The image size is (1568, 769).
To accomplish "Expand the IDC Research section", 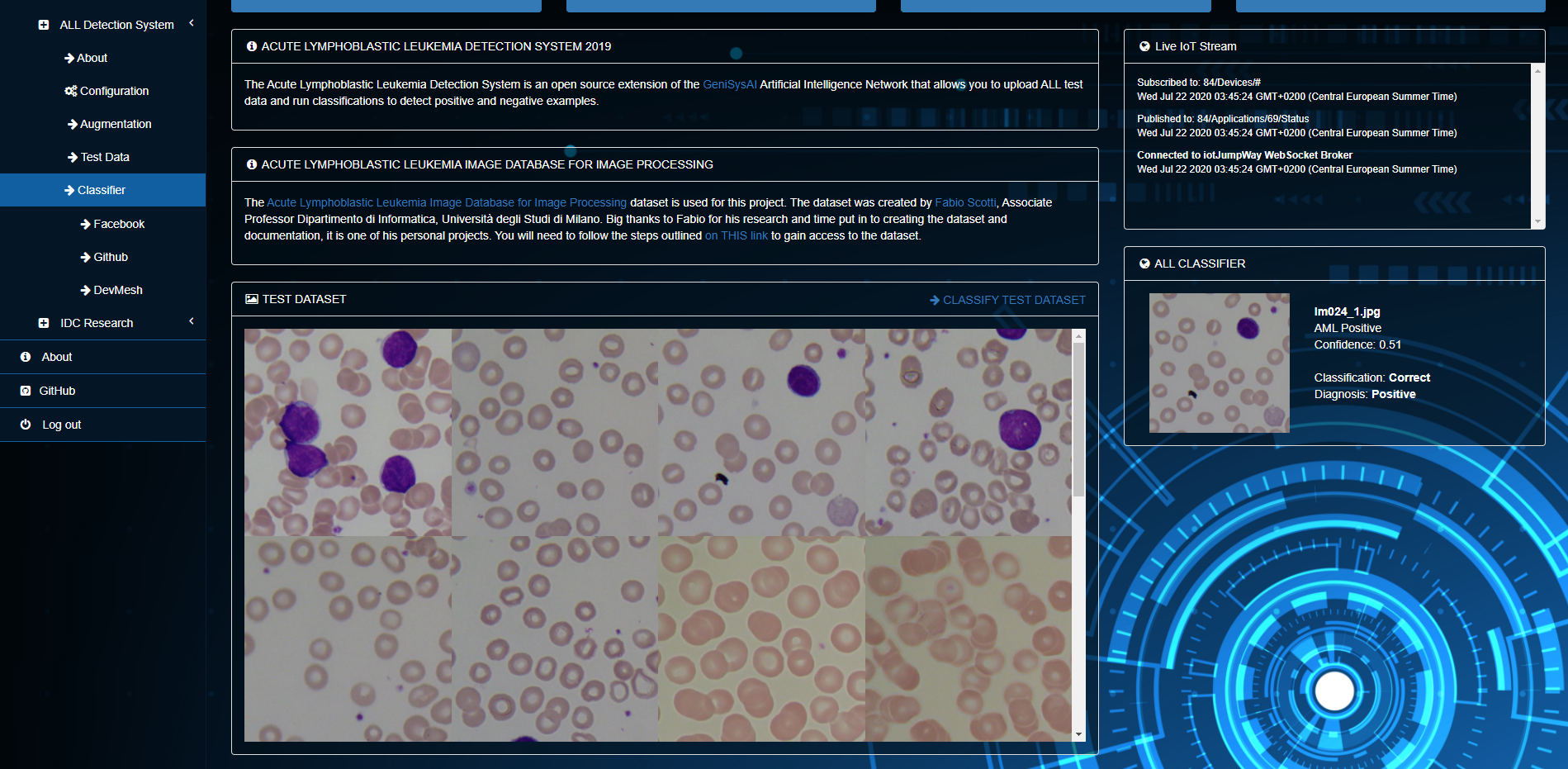I will pyautogui.click(x=97, y=323).
